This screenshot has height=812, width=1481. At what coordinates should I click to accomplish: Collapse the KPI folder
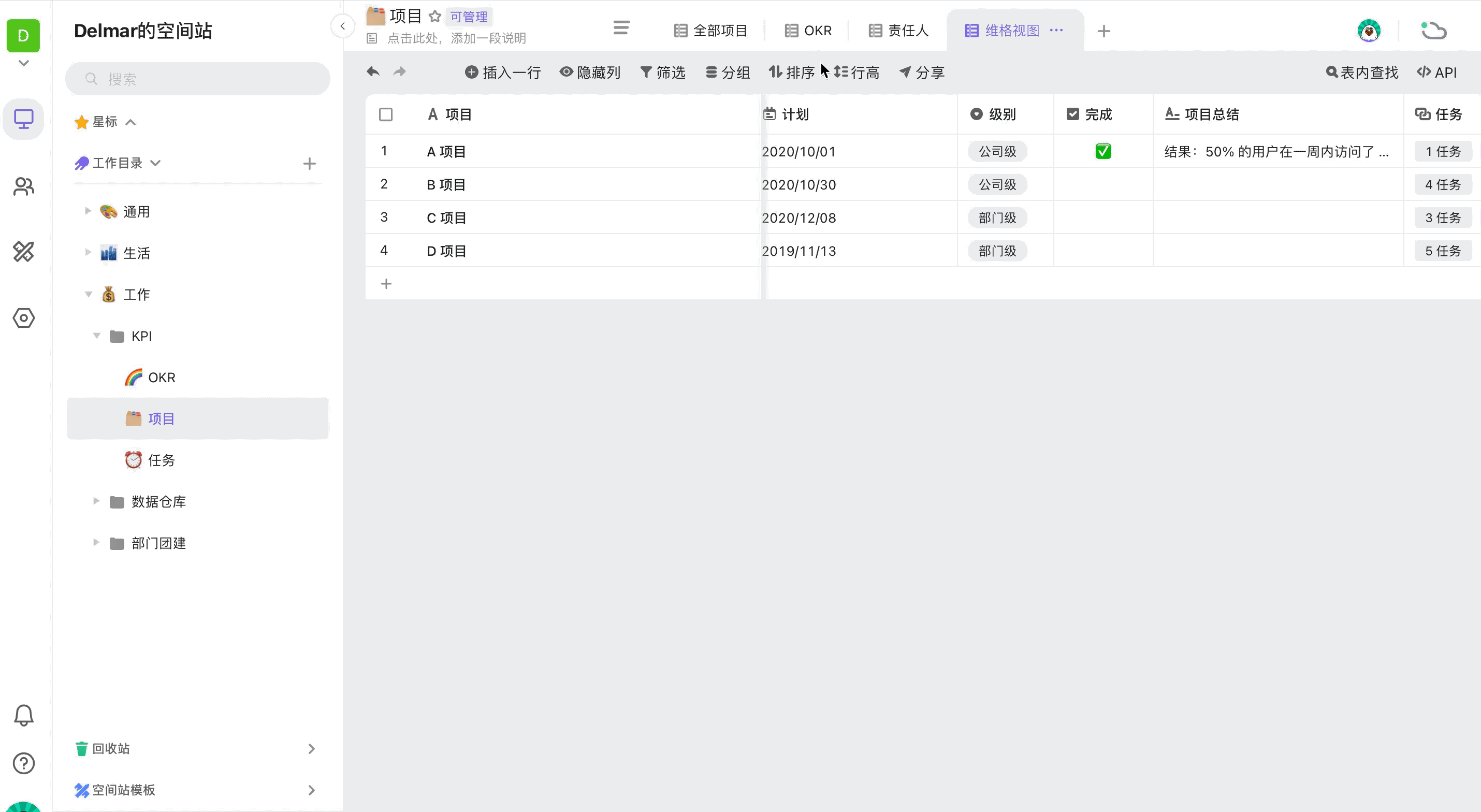(x=97, y=335)
